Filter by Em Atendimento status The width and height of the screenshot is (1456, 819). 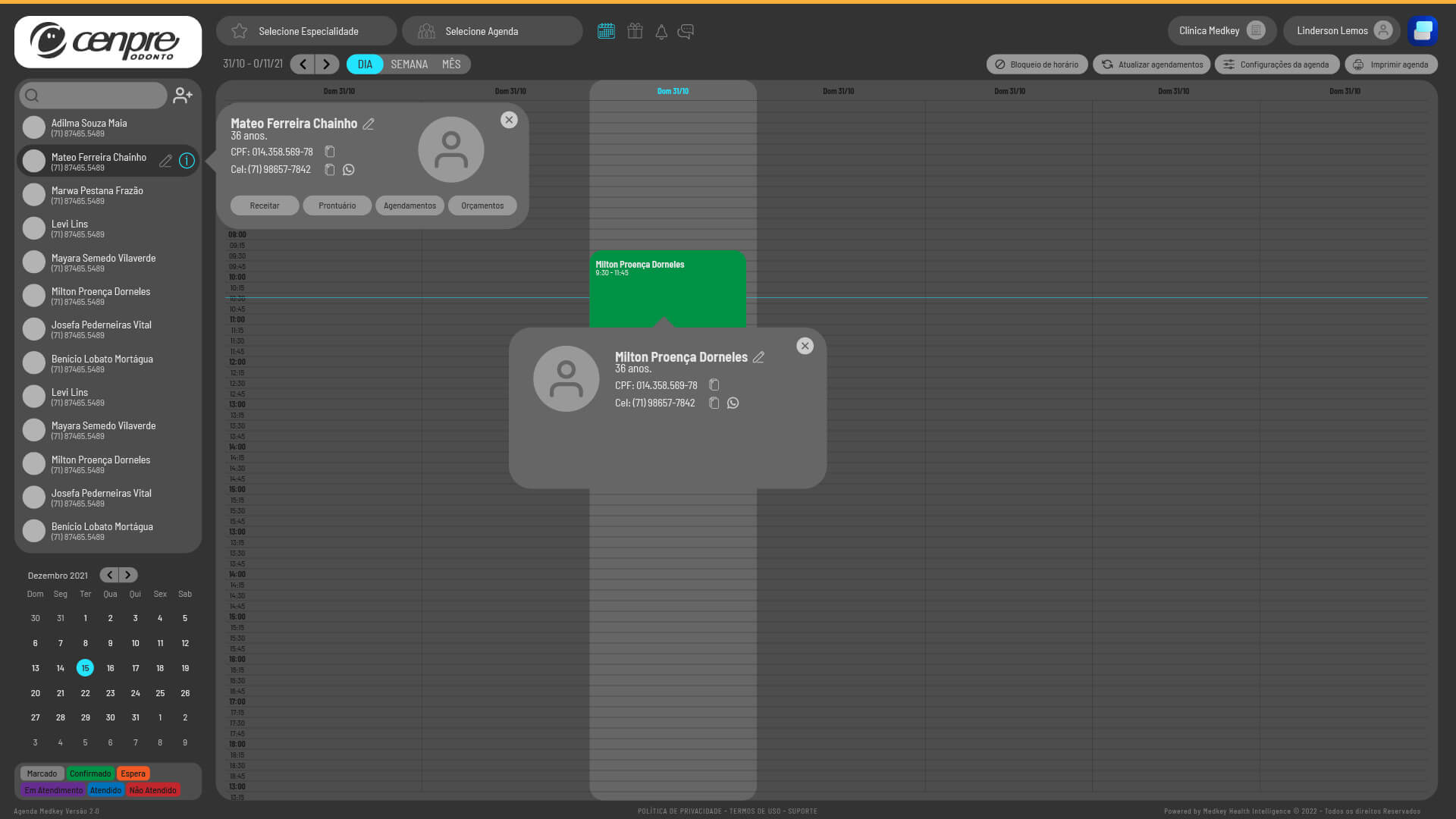pyautogui.click(x=53, y=790)
